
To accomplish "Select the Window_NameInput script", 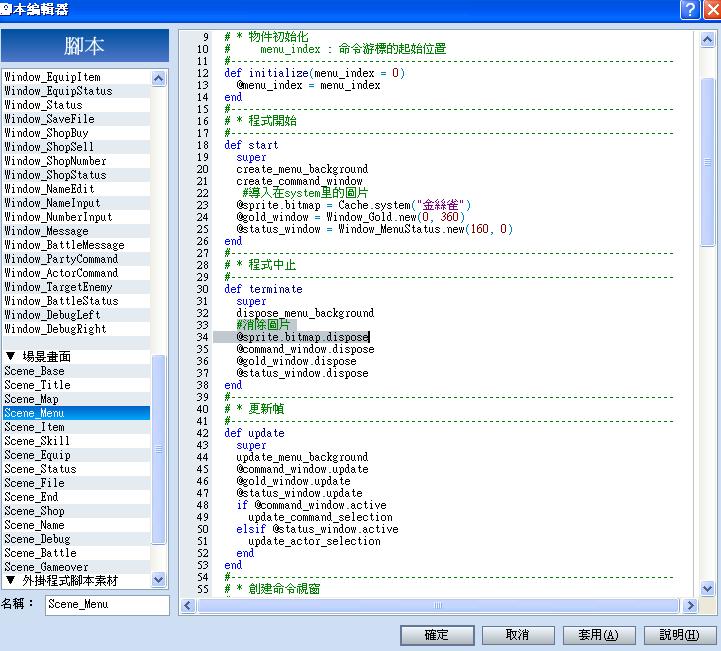I will (76, 203).
